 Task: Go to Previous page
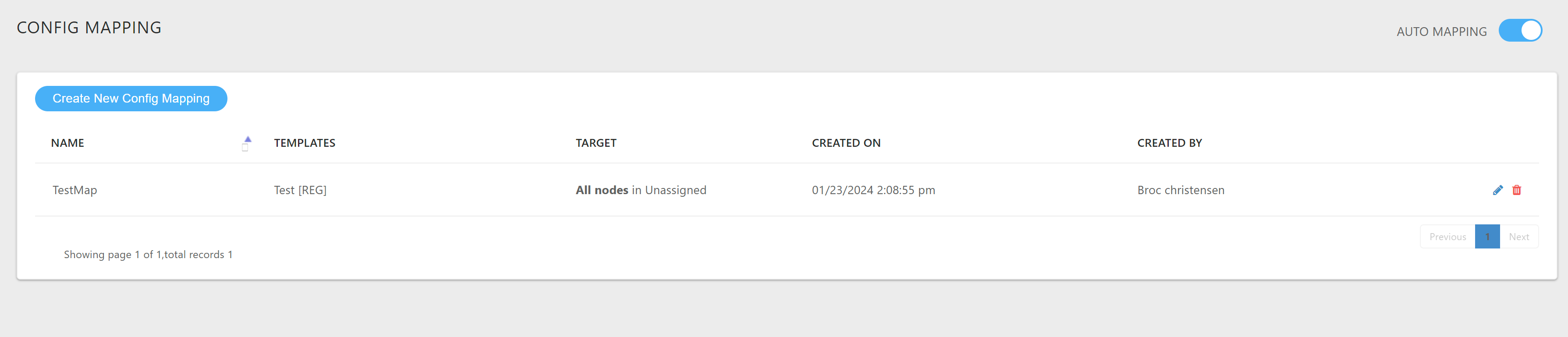pyautogui.click(x=1447, y=237)
